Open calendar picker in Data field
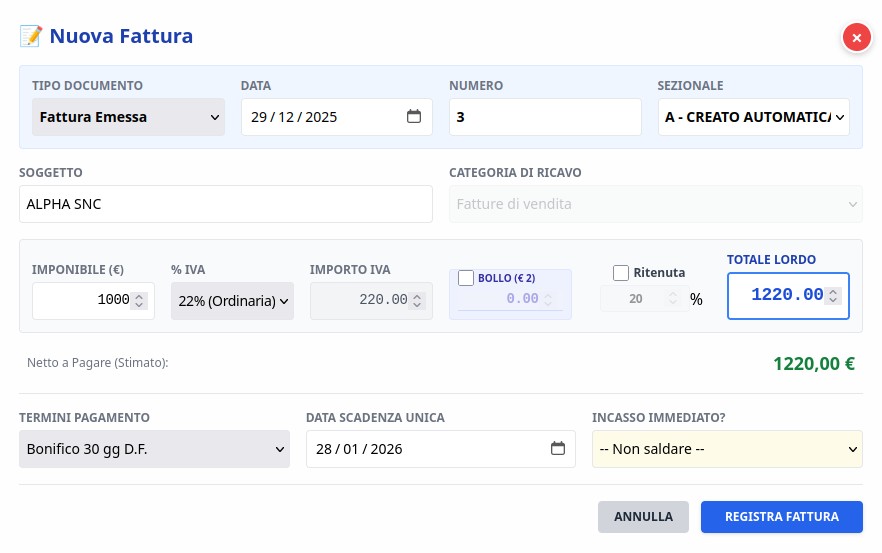 [414, 117]
